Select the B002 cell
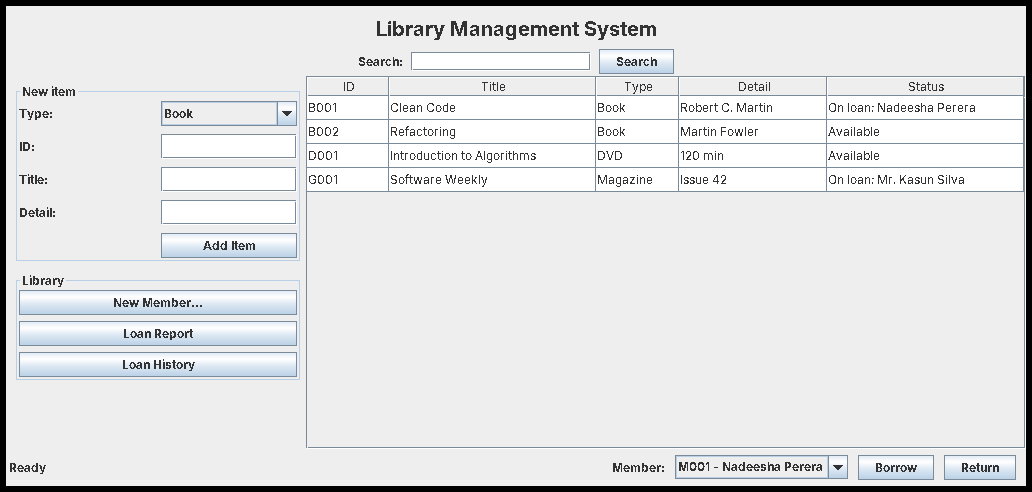Screen dimensions: 1032x492 tap(348, 132)
